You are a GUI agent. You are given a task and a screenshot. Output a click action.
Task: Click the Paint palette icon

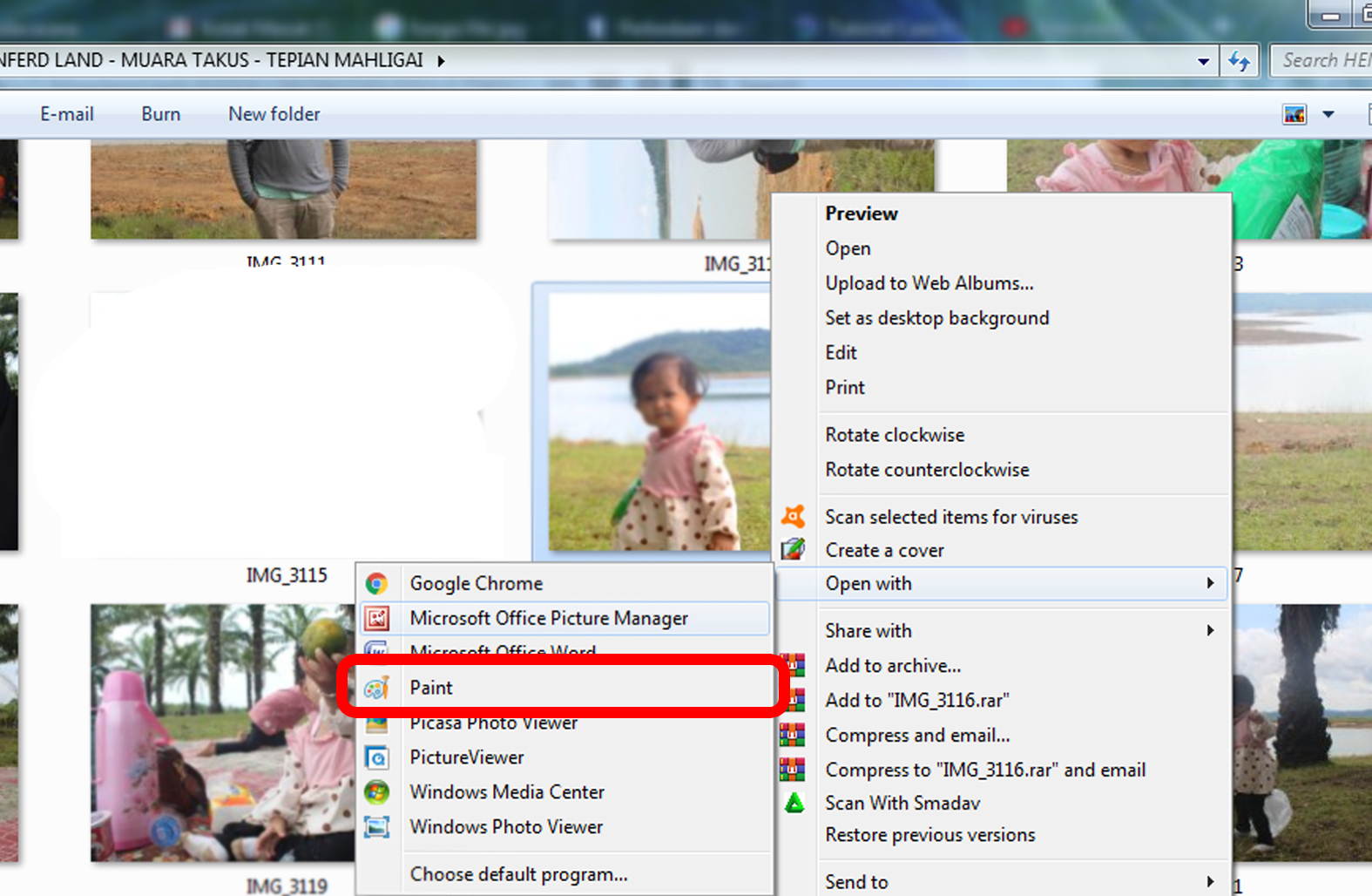376,688
